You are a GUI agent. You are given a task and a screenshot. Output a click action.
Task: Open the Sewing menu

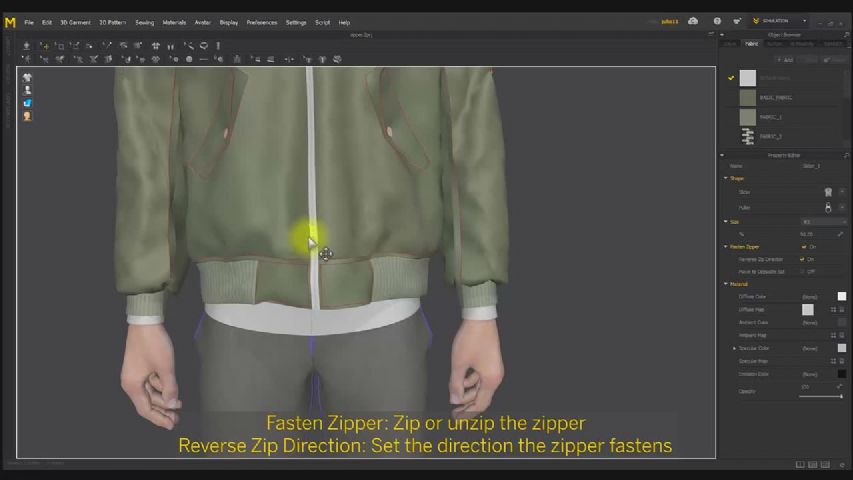145,22
